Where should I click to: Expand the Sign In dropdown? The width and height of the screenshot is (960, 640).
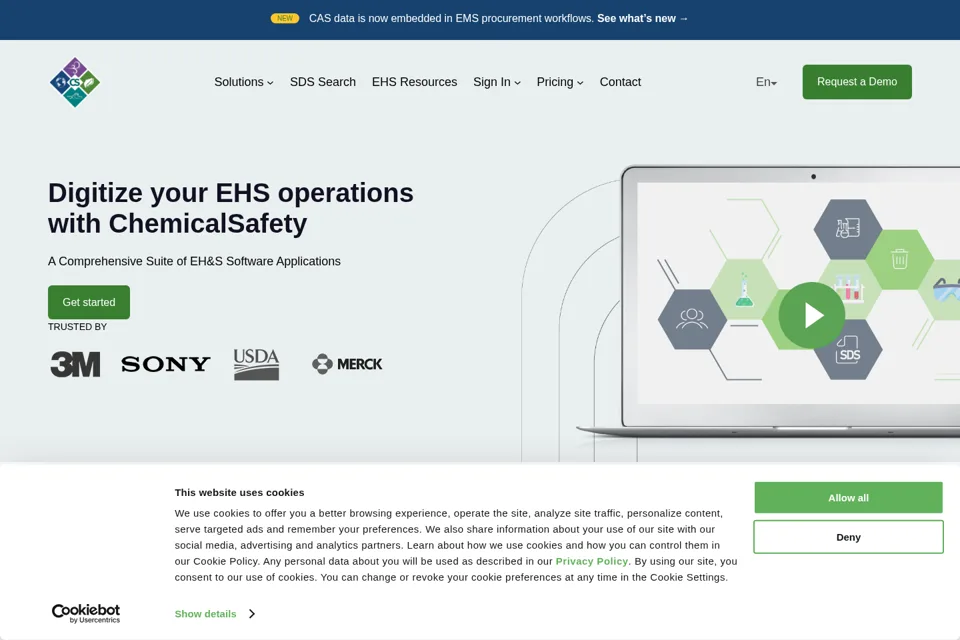[x=497, y=82]
